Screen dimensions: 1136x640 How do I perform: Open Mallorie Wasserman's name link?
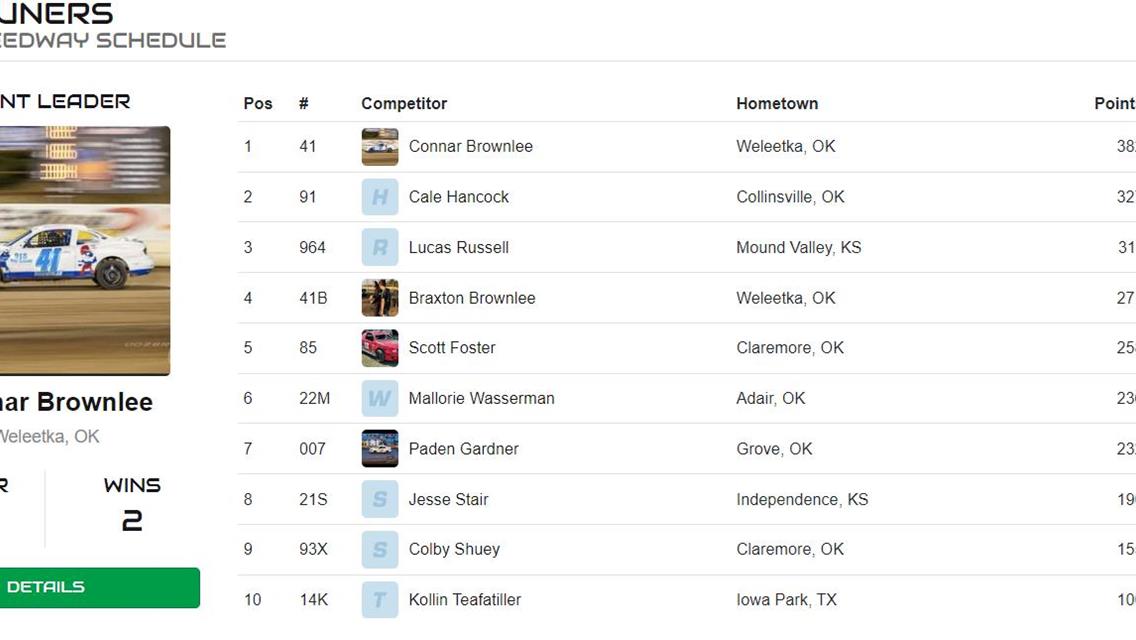click(481, 398)
